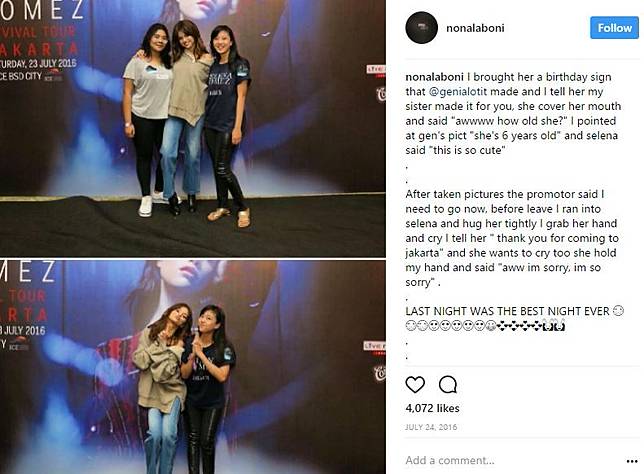The width and height of the screenshot is (644, 474).
Task: Click the 23 JULY 2016 date on top poster
Action: pyautogui.click(x=57, y=64)
